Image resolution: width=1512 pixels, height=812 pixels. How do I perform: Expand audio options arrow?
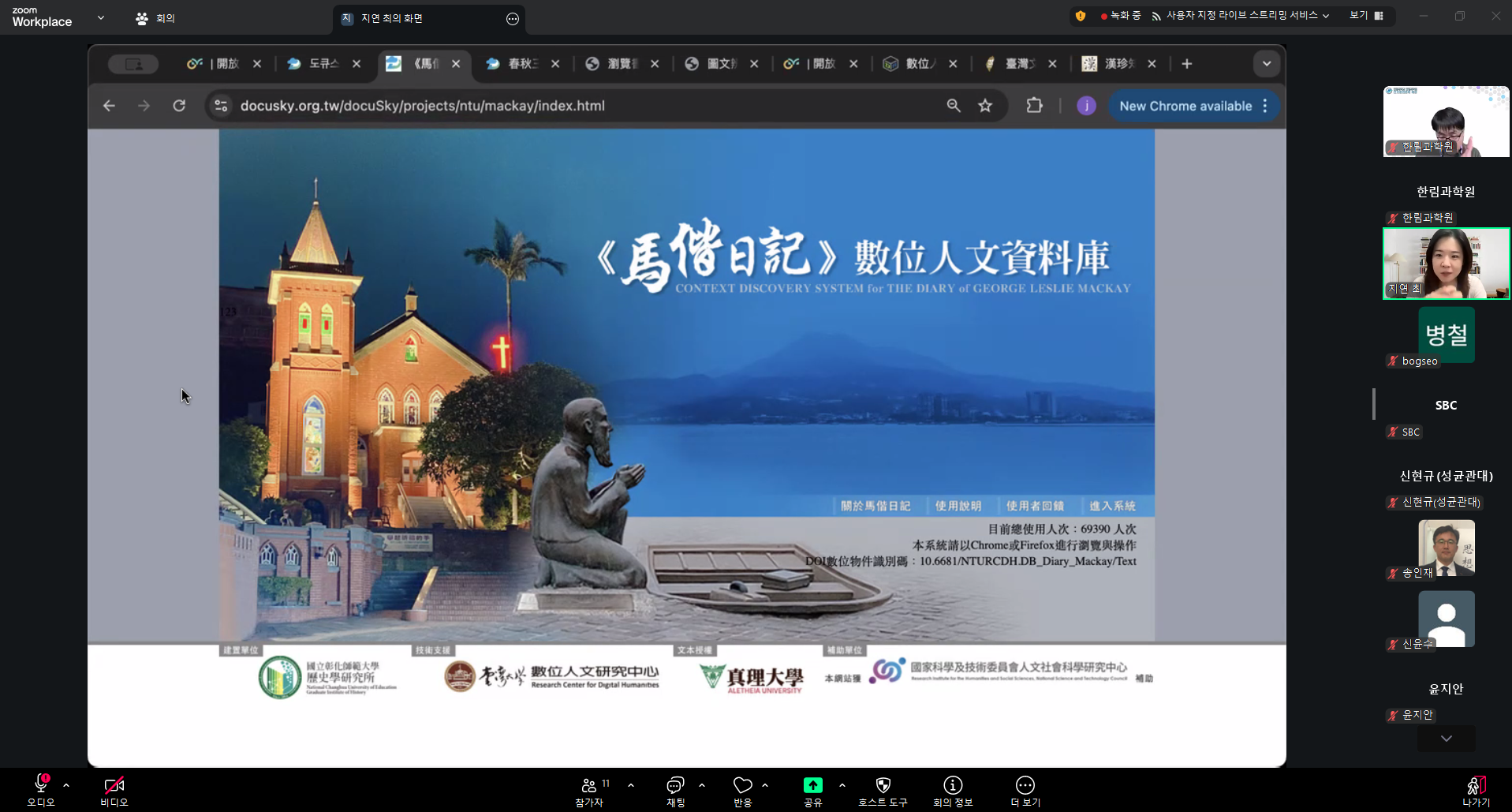coord(66,785)
